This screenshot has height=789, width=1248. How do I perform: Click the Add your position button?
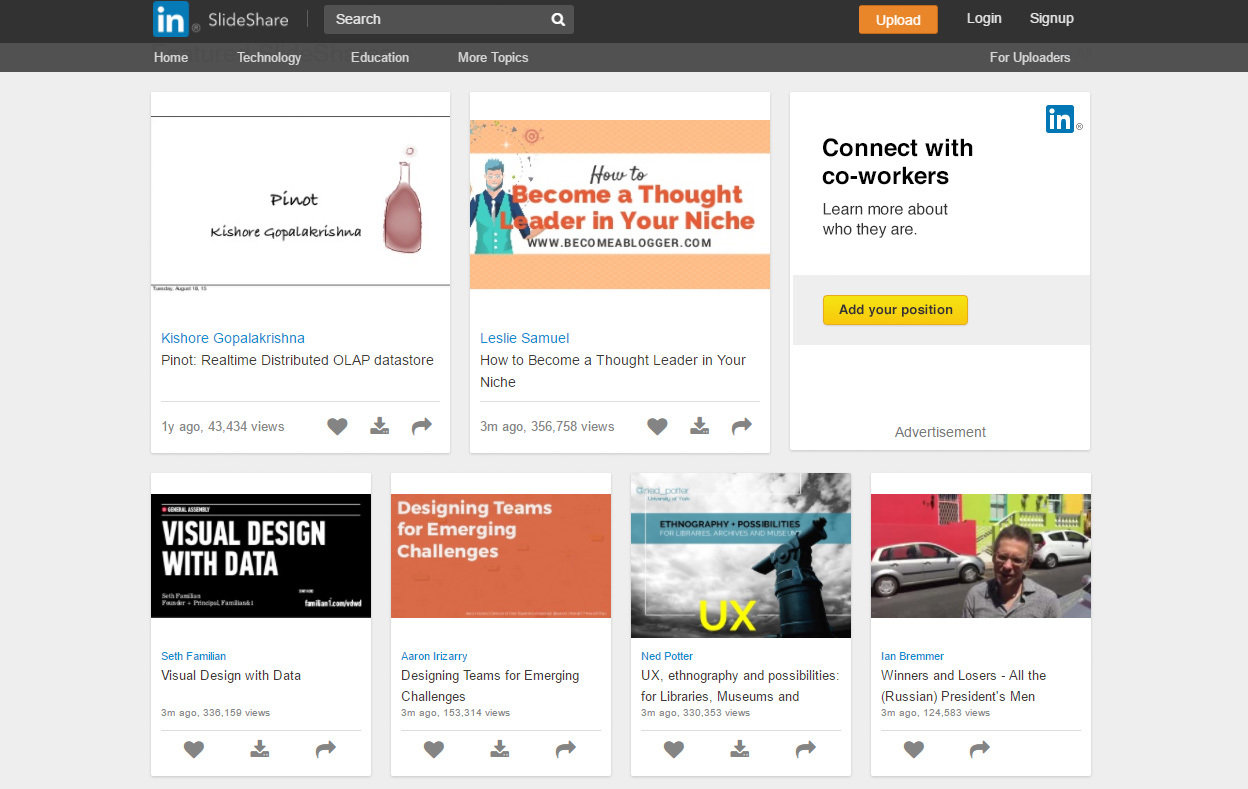pos(895,310)
